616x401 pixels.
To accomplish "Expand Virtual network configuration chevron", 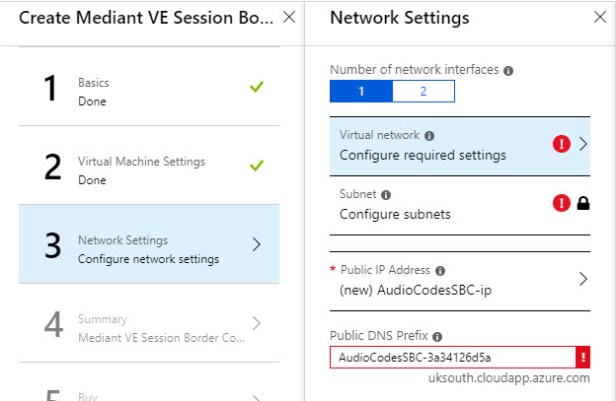I will click(x=584, y=144).
